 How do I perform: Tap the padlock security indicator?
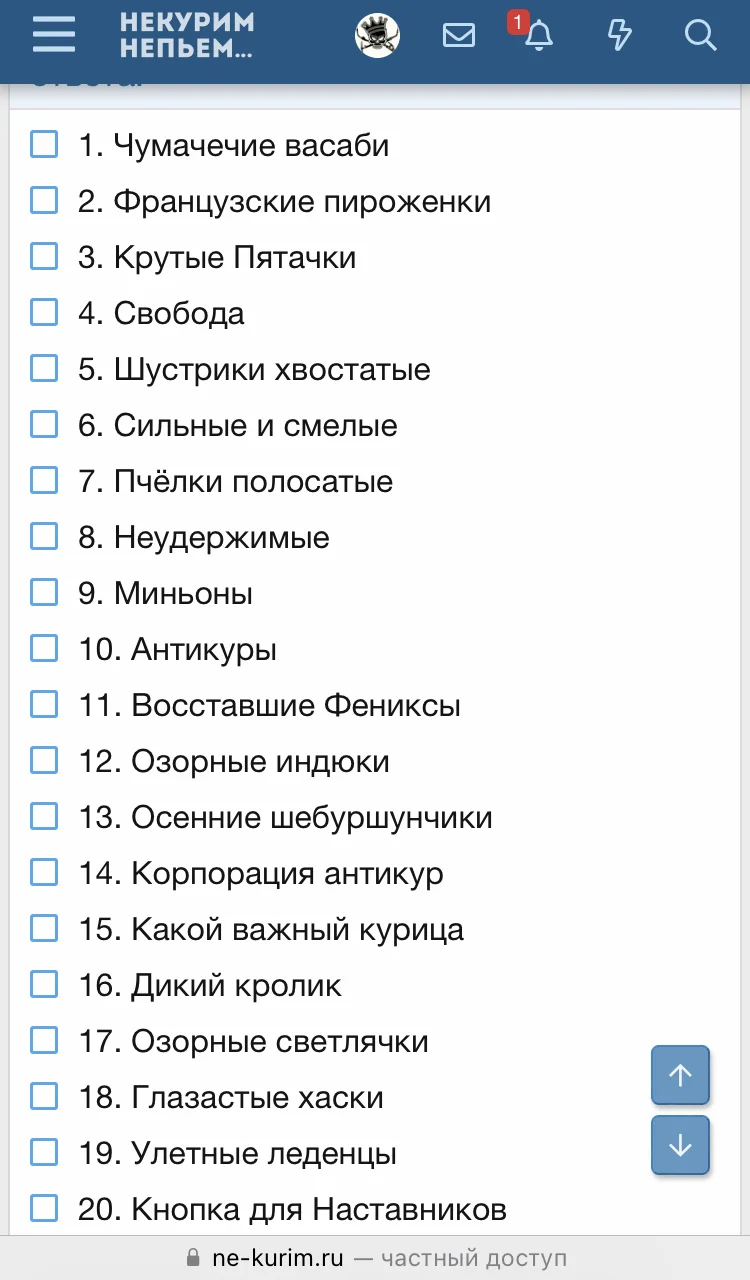191,1257
